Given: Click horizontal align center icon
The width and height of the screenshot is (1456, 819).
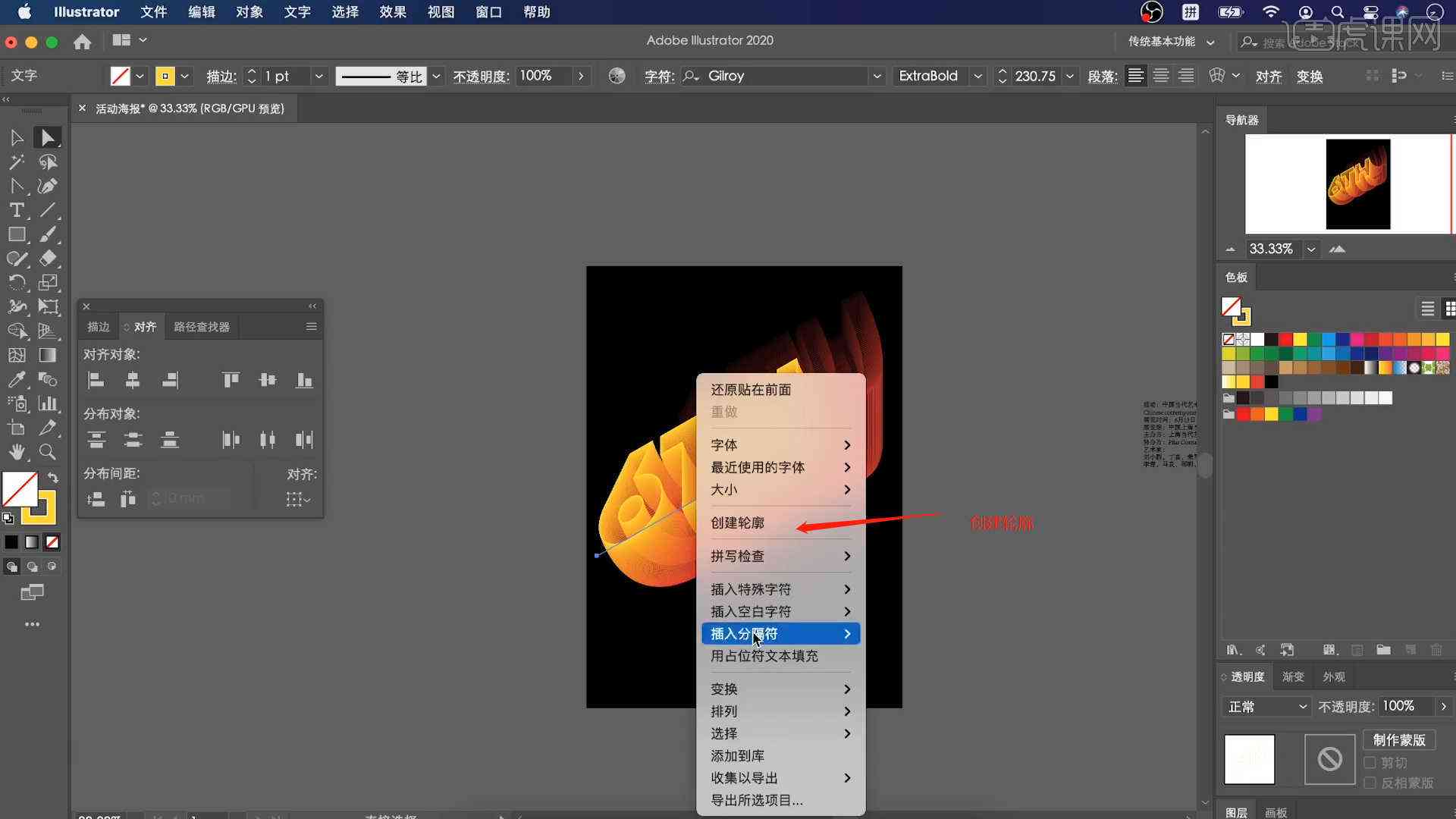Looking at the screenshot, I should 133,380.
